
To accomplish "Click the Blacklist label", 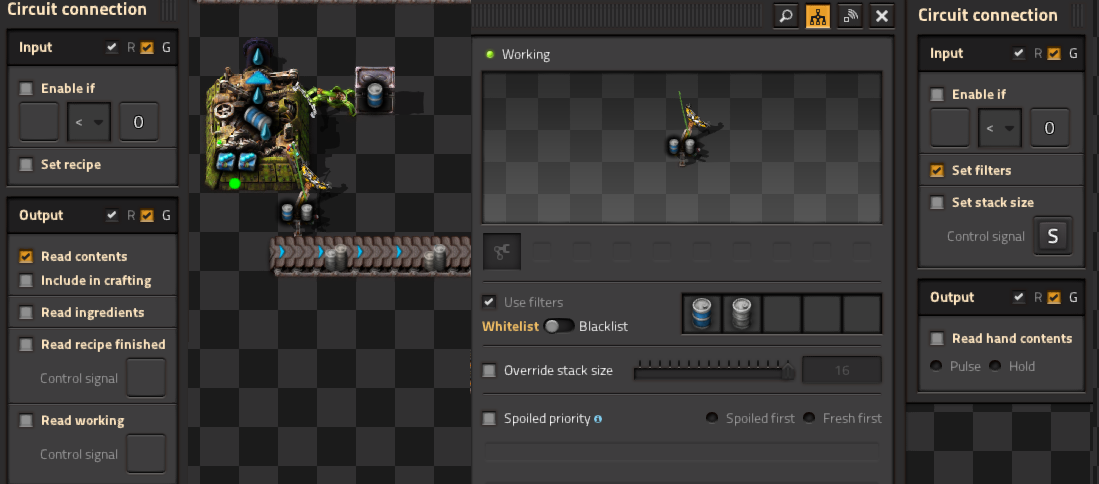I will click(603, 326).
